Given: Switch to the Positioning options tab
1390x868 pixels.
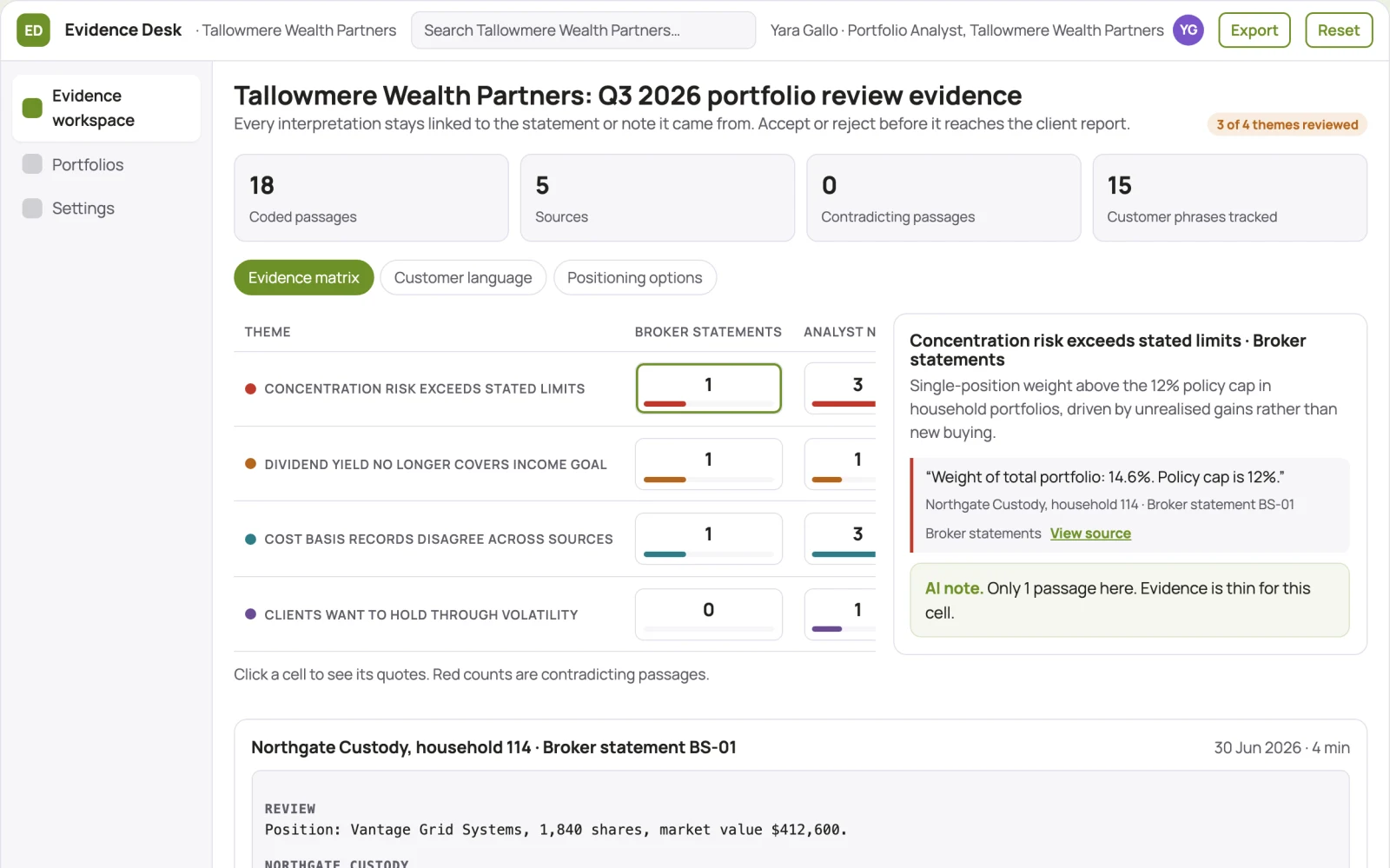Looking at the screenshot, I should click(x=634, y=278).
